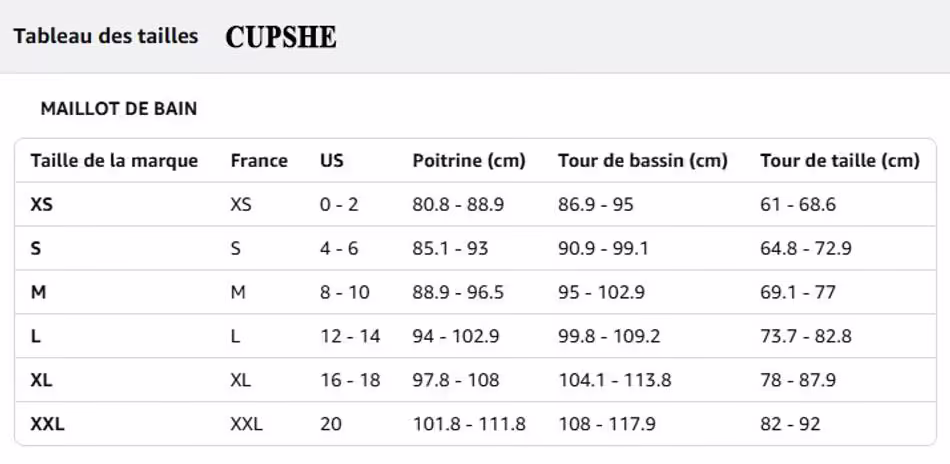The width and height of the screenshot is (950, 464).
Task: Click hip measurement "99.8 - 109.2"
Action: 609,336
